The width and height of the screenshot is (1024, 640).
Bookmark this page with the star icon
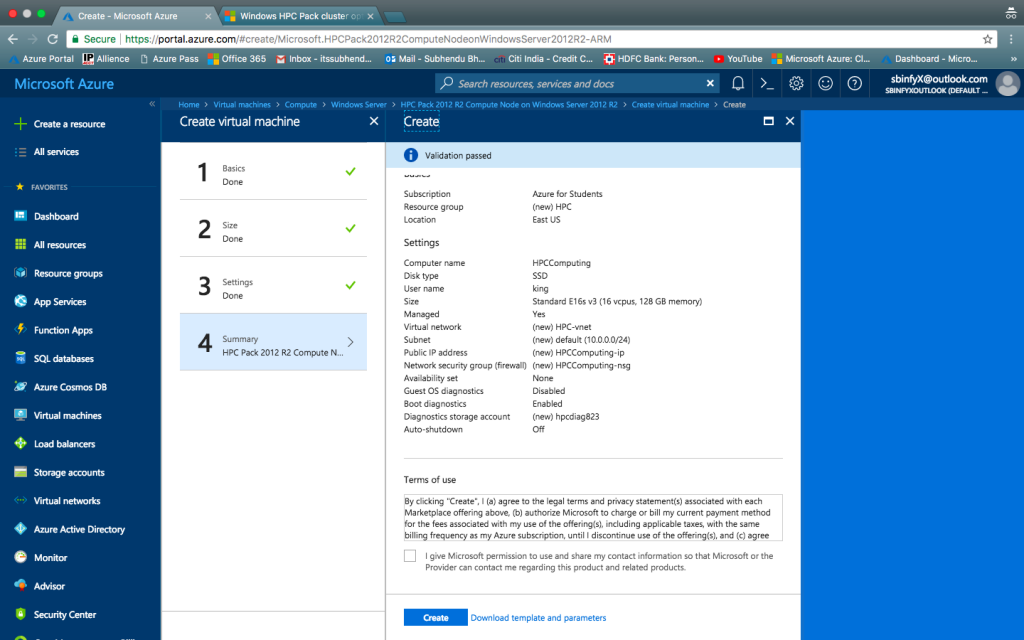point(987,39)
